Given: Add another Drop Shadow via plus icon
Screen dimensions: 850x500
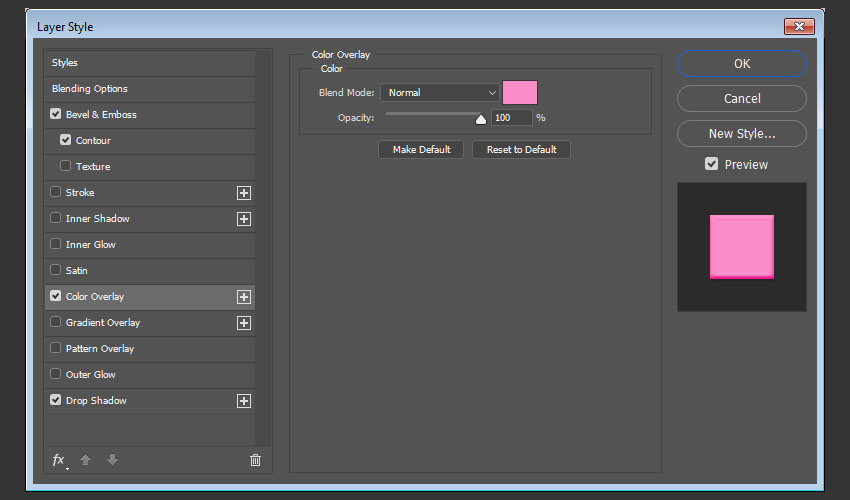Looking at the screenshot, I should click(243, 401).
